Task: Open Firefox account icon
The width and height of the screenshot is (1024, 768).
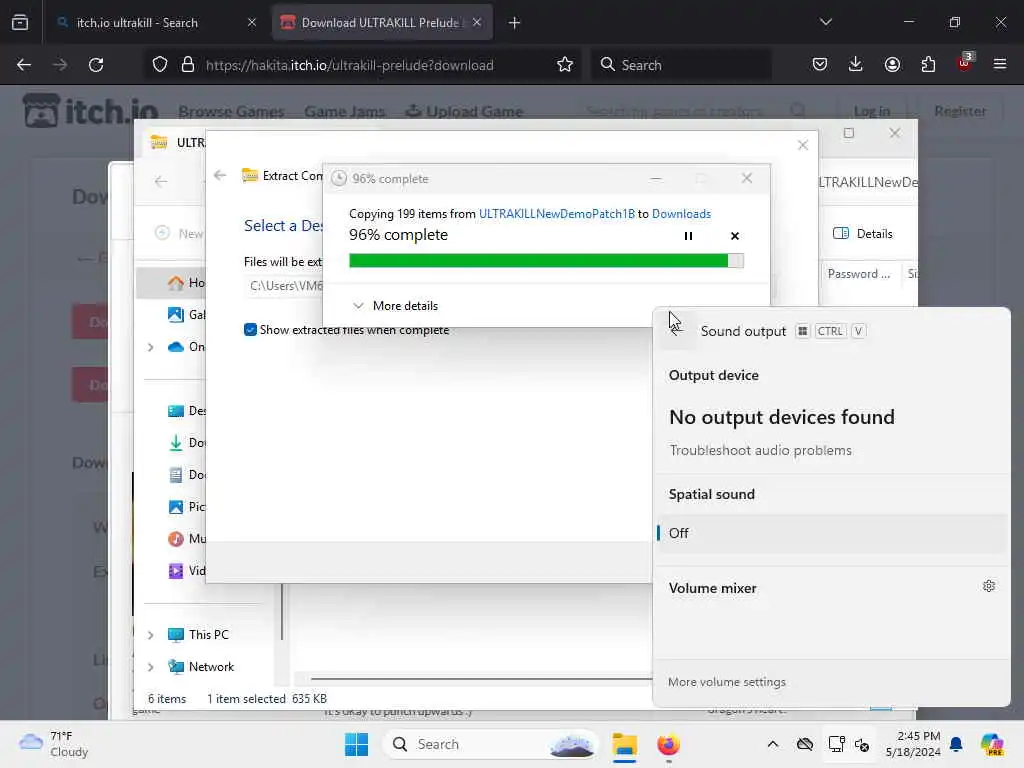Action: click(892, 65)
